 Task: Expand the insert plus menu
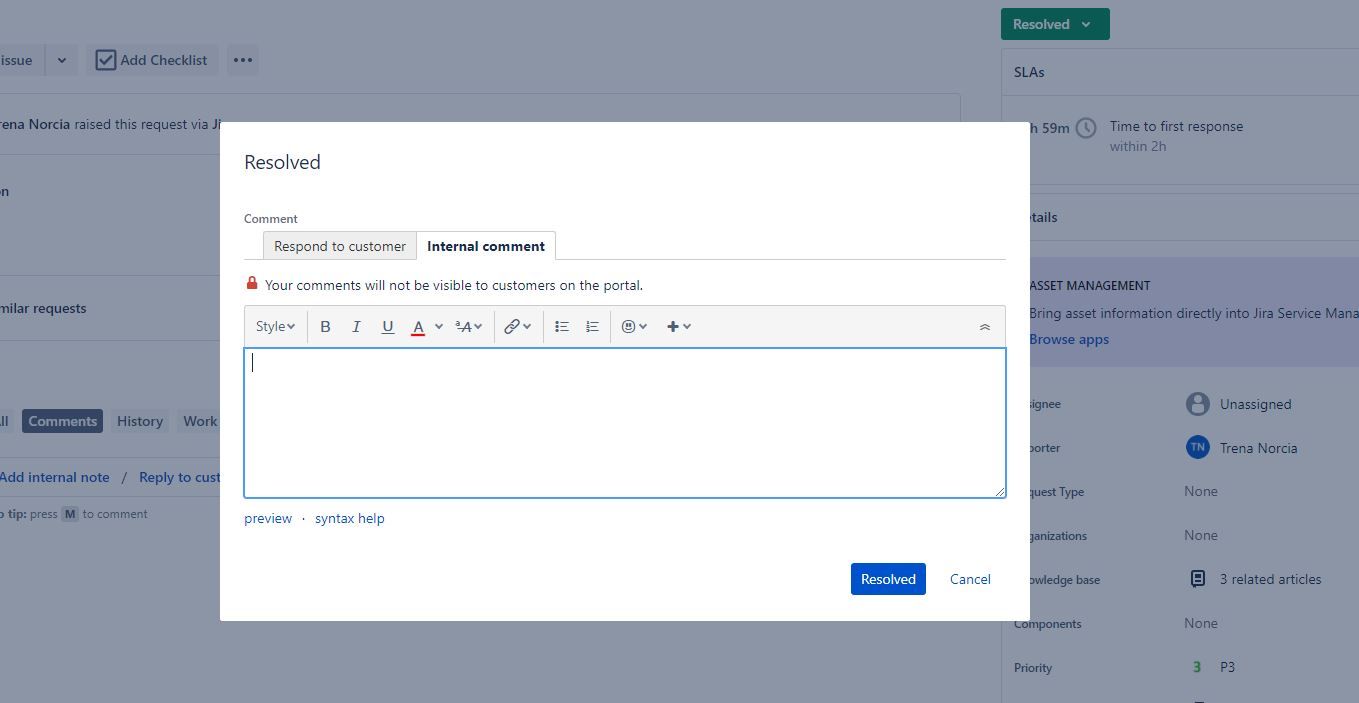pos(679,326)
